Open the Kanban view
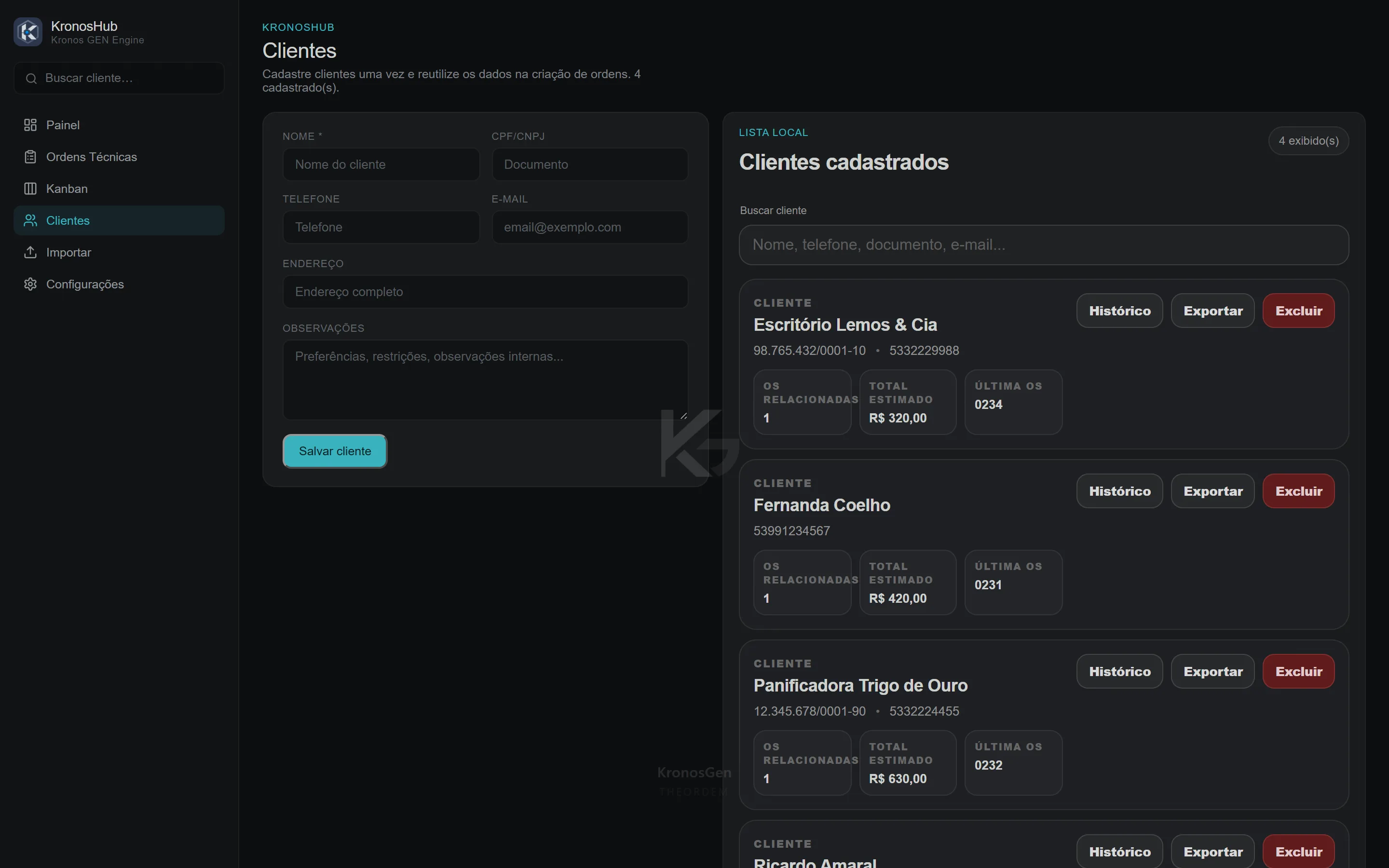This screenshot has height=868, width=1389. pyautogui.click(x=119, y=188)
